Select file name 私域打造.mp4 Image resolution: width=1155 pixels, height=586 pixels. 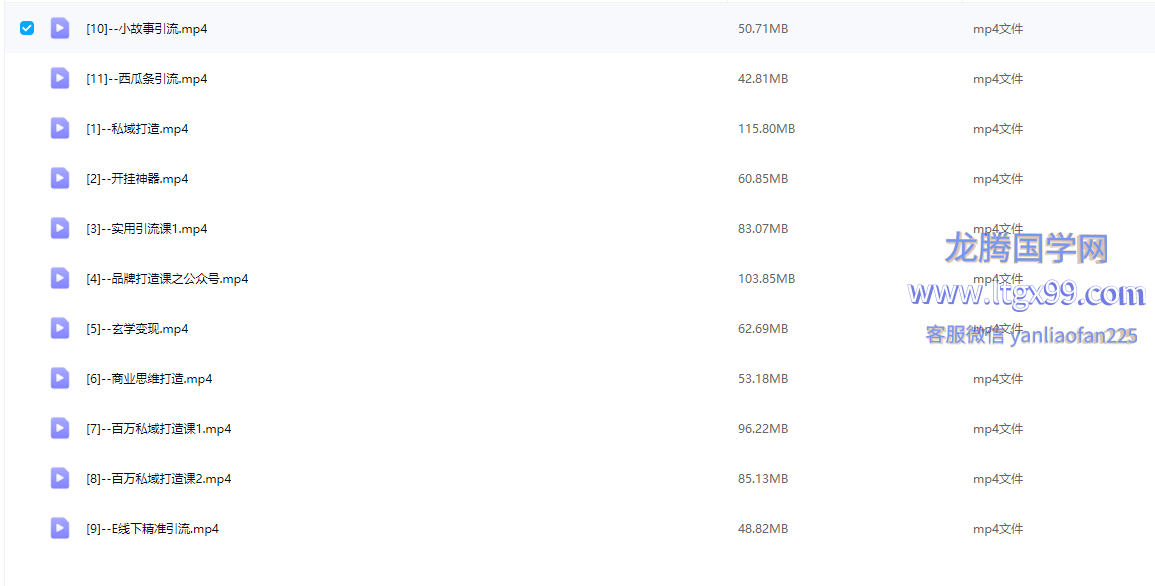point(137,129)
